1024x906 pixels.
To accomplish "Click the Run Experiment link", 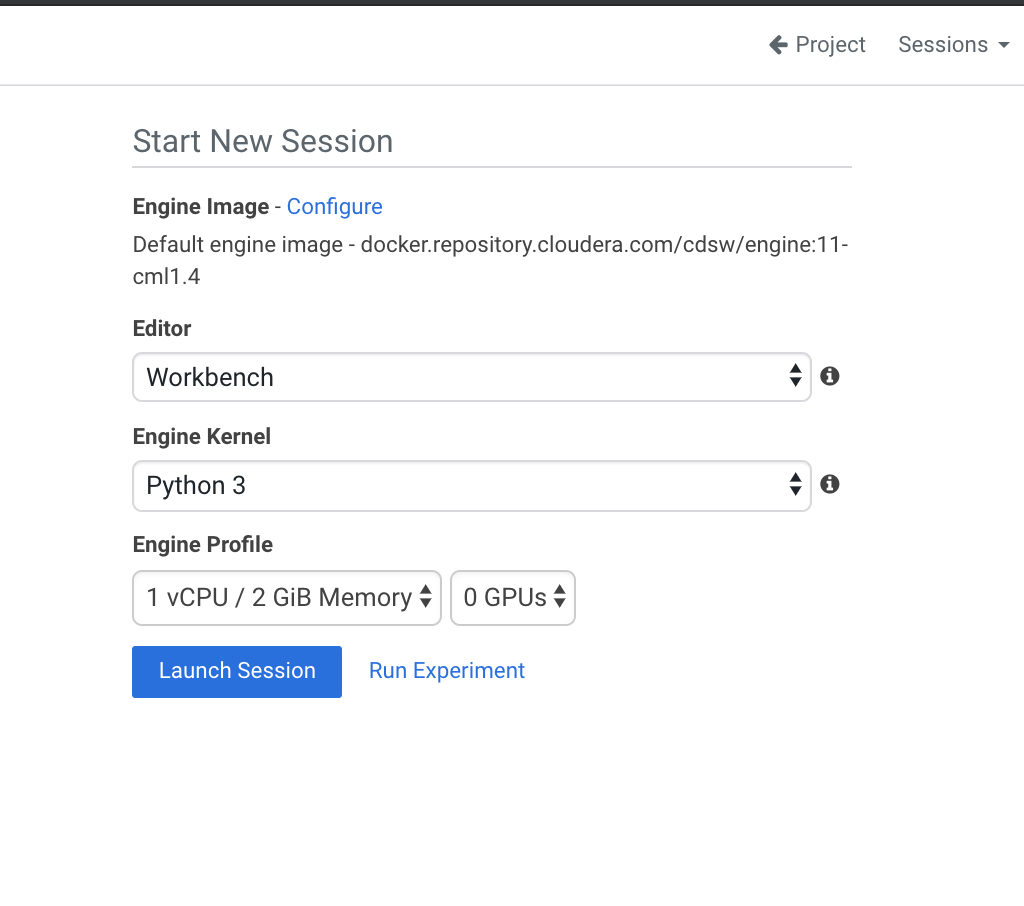I will coord(446,670).
